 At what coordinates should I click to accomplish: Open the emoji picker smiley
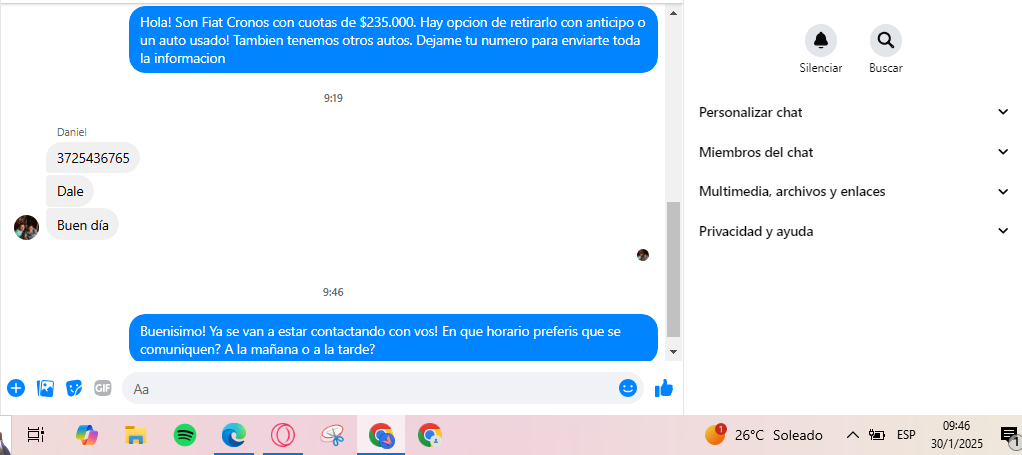click(x=628, y=389)
